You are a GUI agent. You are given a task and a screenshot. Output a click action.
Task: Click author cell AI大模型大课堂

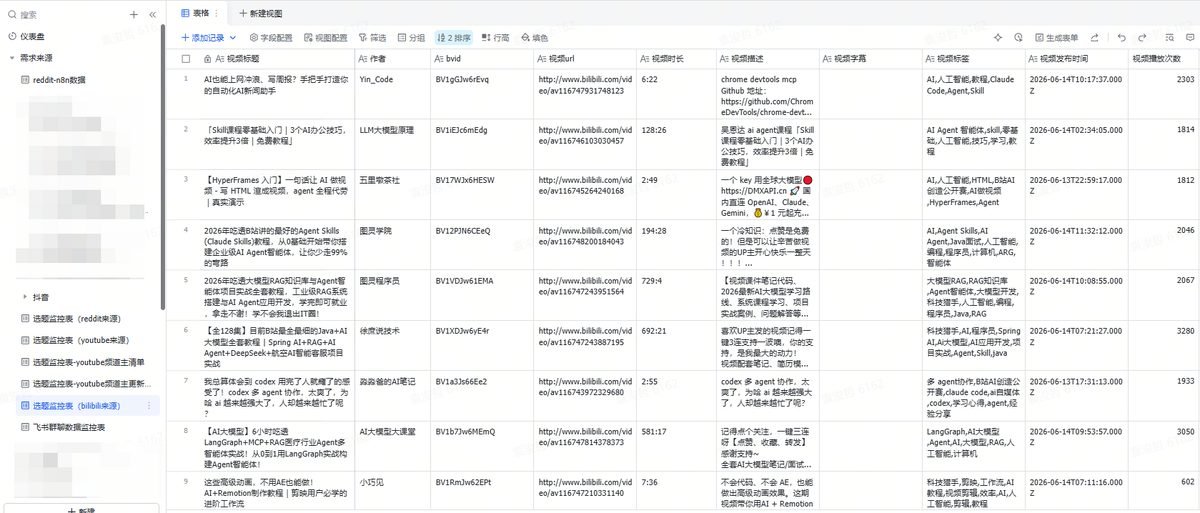click(x=393, y=446)
